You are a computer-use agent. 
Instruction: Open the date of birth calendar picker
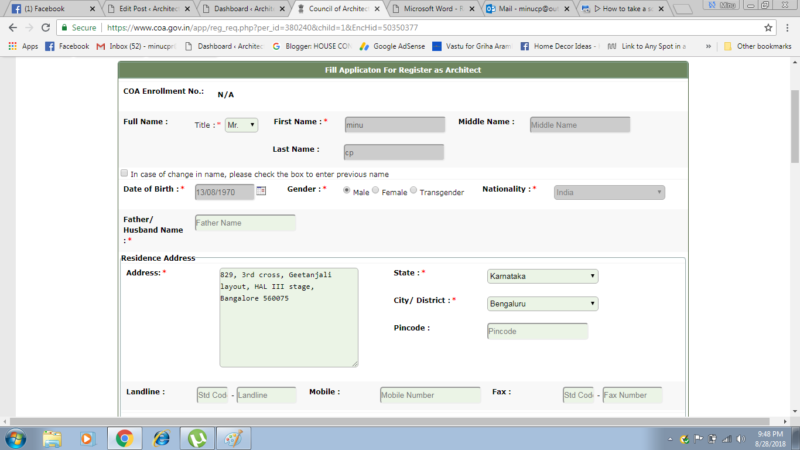(262, 190)
